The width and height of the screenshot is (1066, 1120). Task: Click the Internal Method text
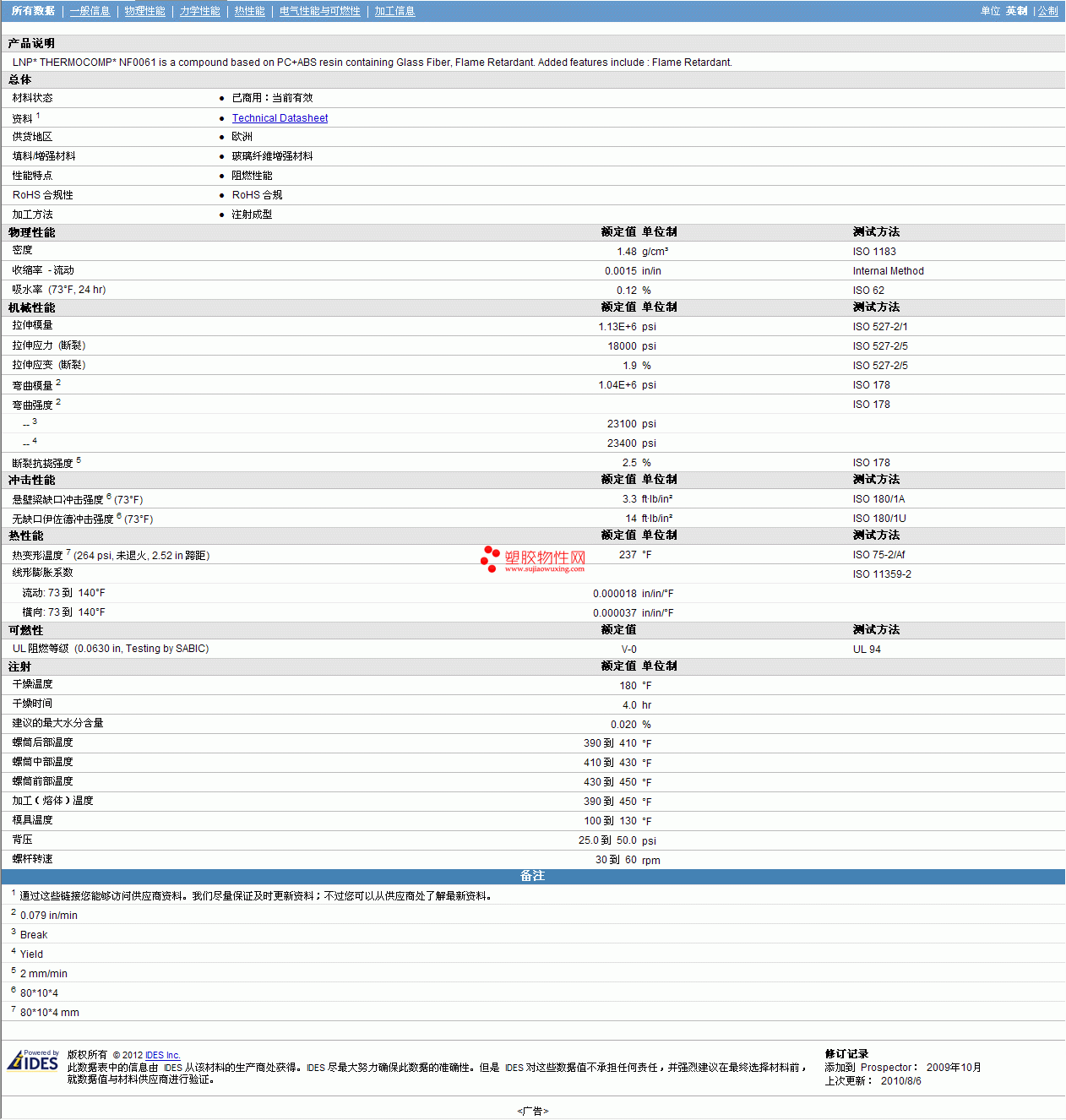889,271
